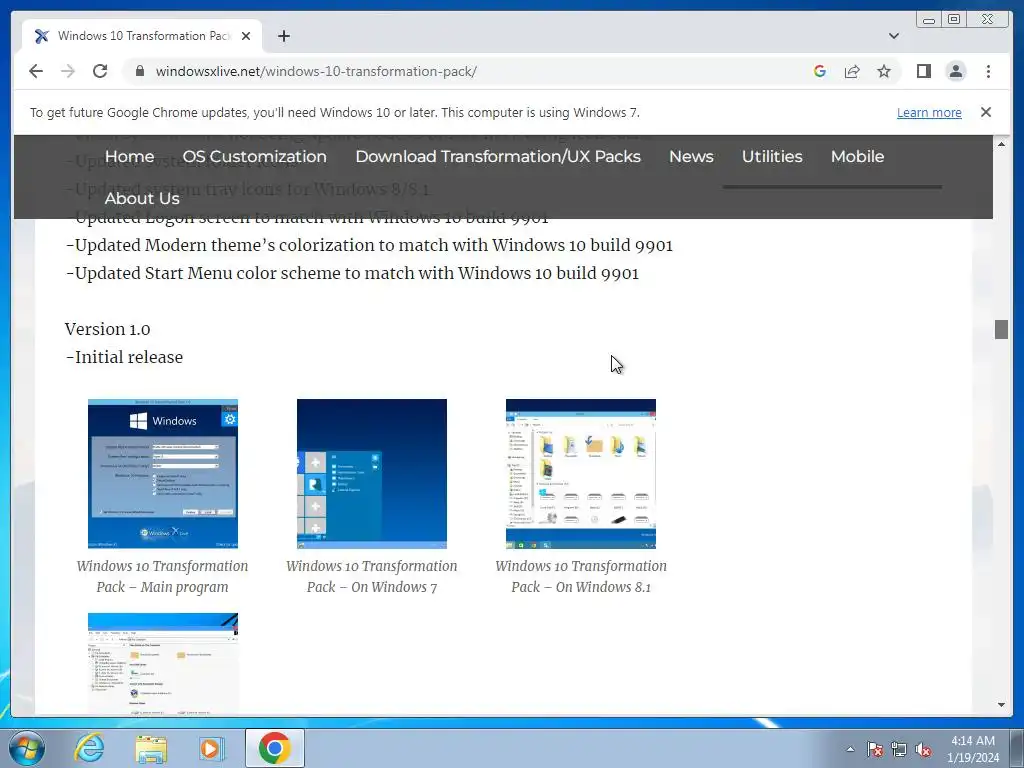The height and width of the screenshot is (768, 1024).
Task: Open the volume tray icon
Action: pyautogui.click(x=923, y=749)
